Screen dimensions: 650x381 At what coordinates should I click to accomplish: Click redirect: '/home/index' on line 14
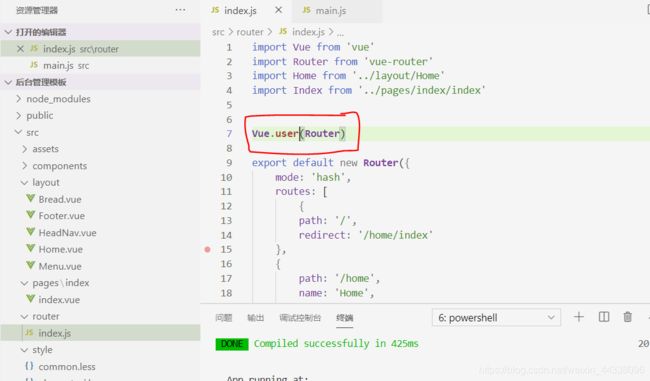(366, 235)
